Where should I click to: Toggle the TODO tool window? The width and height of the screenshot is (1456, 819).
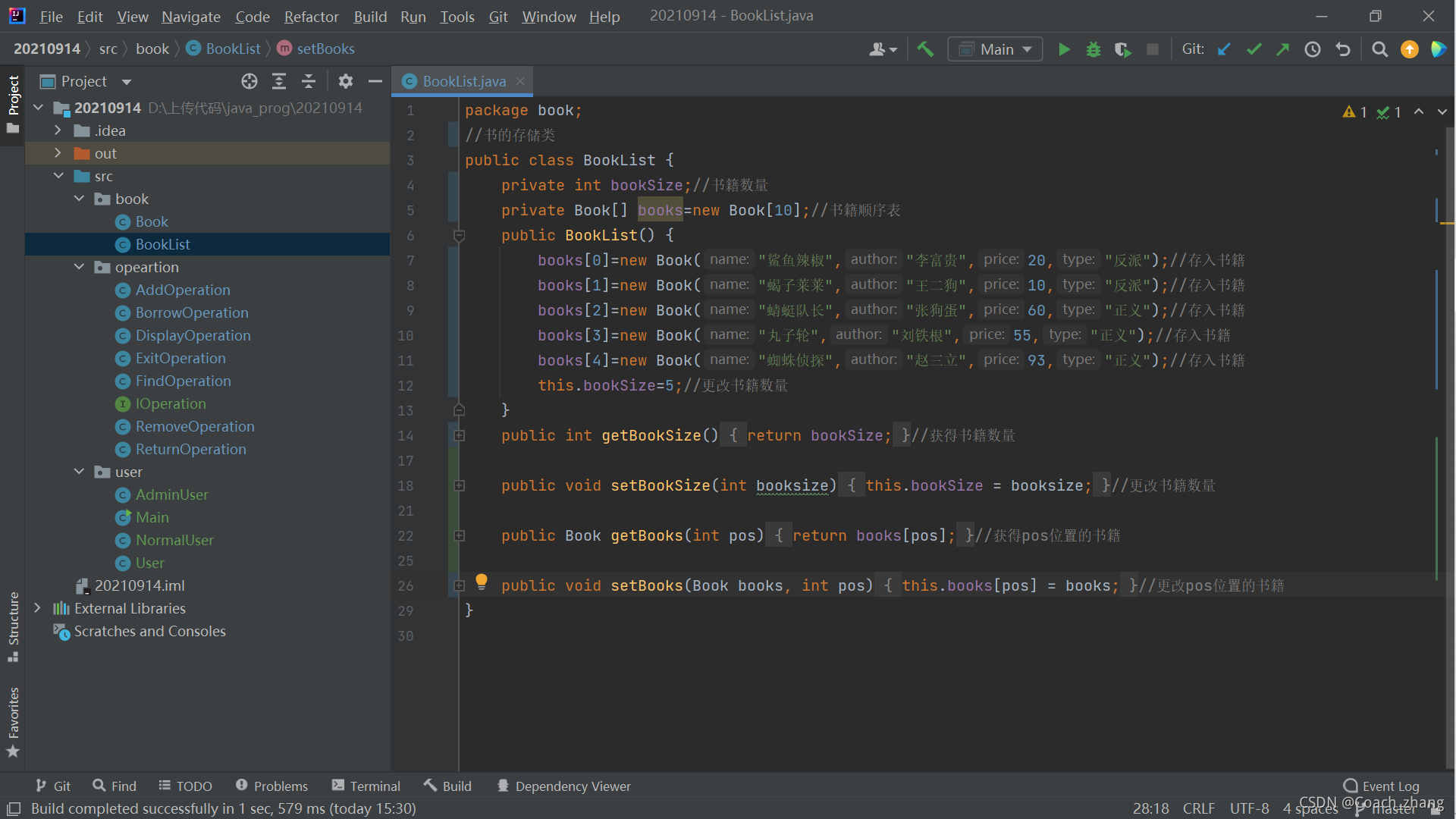click(x=185, y=786)
